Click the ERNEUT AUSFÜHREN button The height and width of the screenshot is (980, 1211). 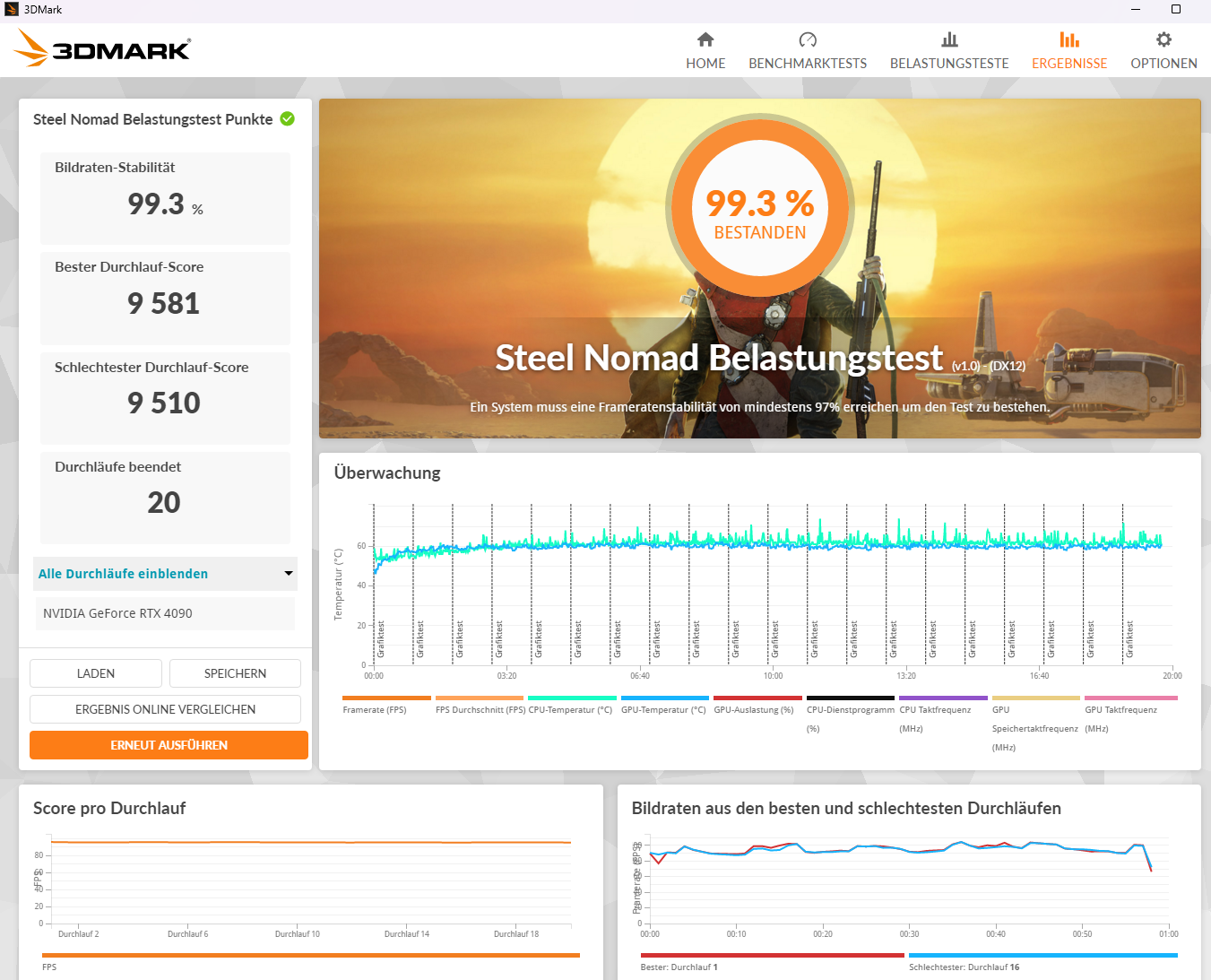point(169,745)
